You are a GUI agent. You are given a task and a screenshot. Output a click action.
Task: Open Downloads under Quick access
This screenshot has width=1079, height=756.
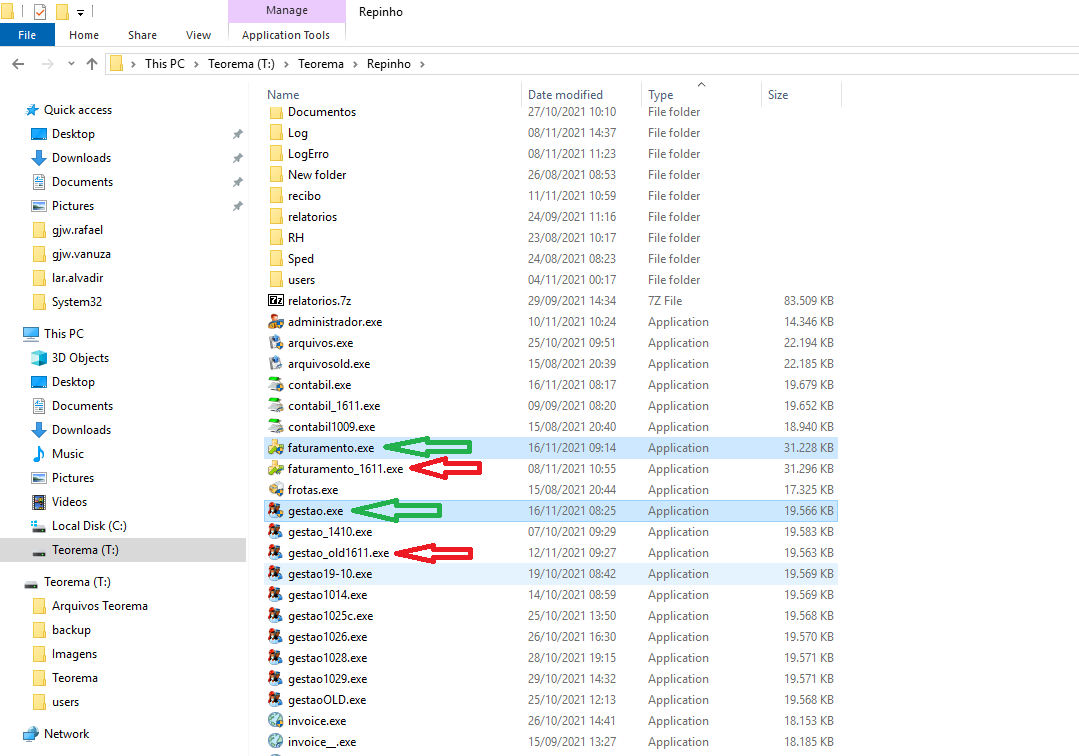tap(81, 158)
